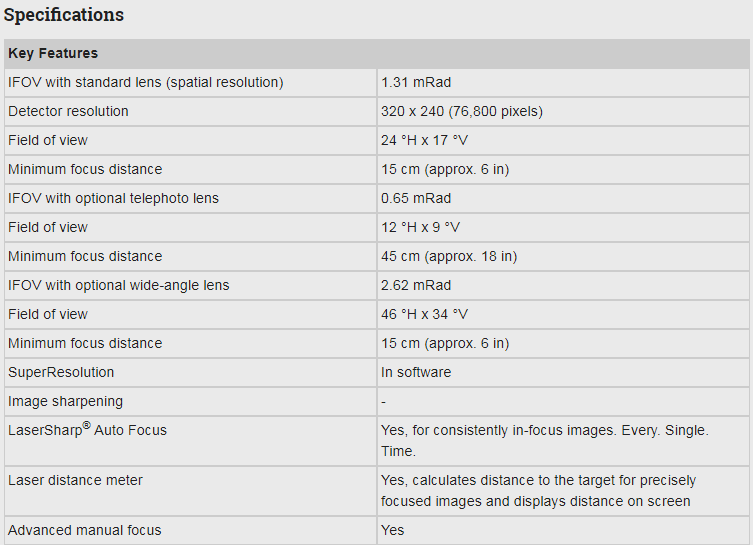Click the Advanced manual focus label

pos(84,530)
